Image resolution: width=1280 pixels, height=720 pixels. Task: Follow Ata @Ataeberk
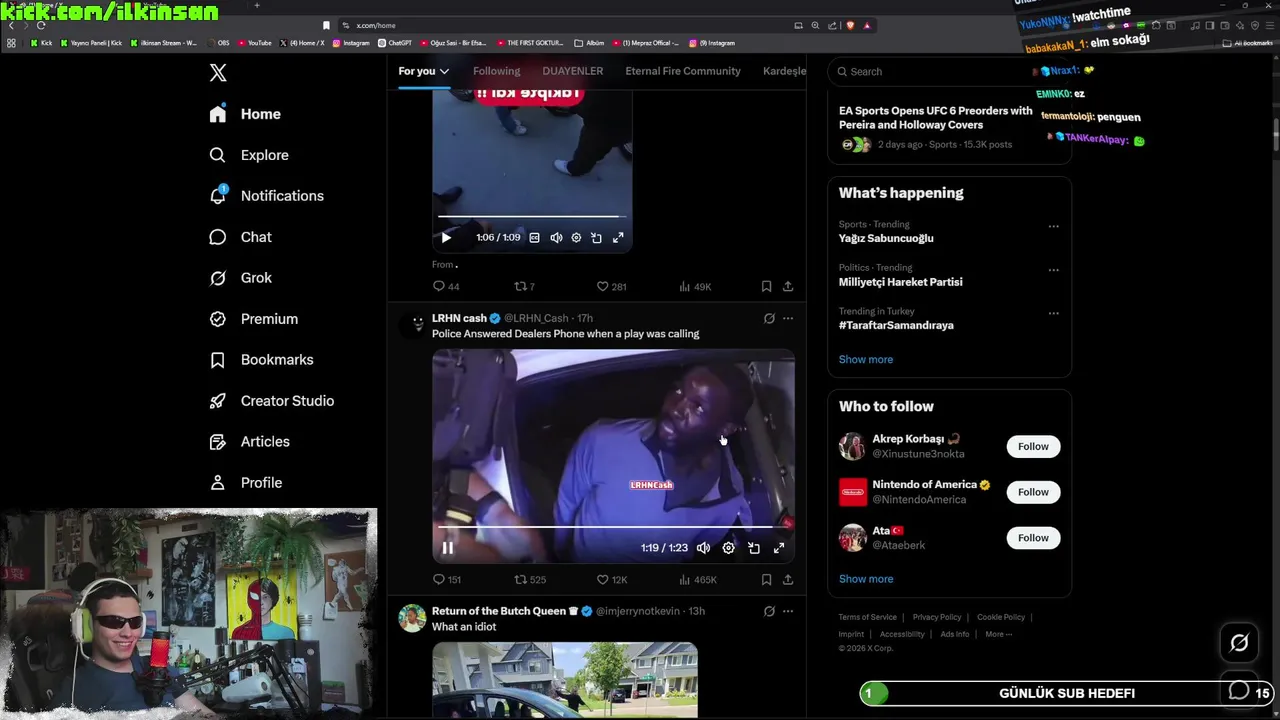1033,538
